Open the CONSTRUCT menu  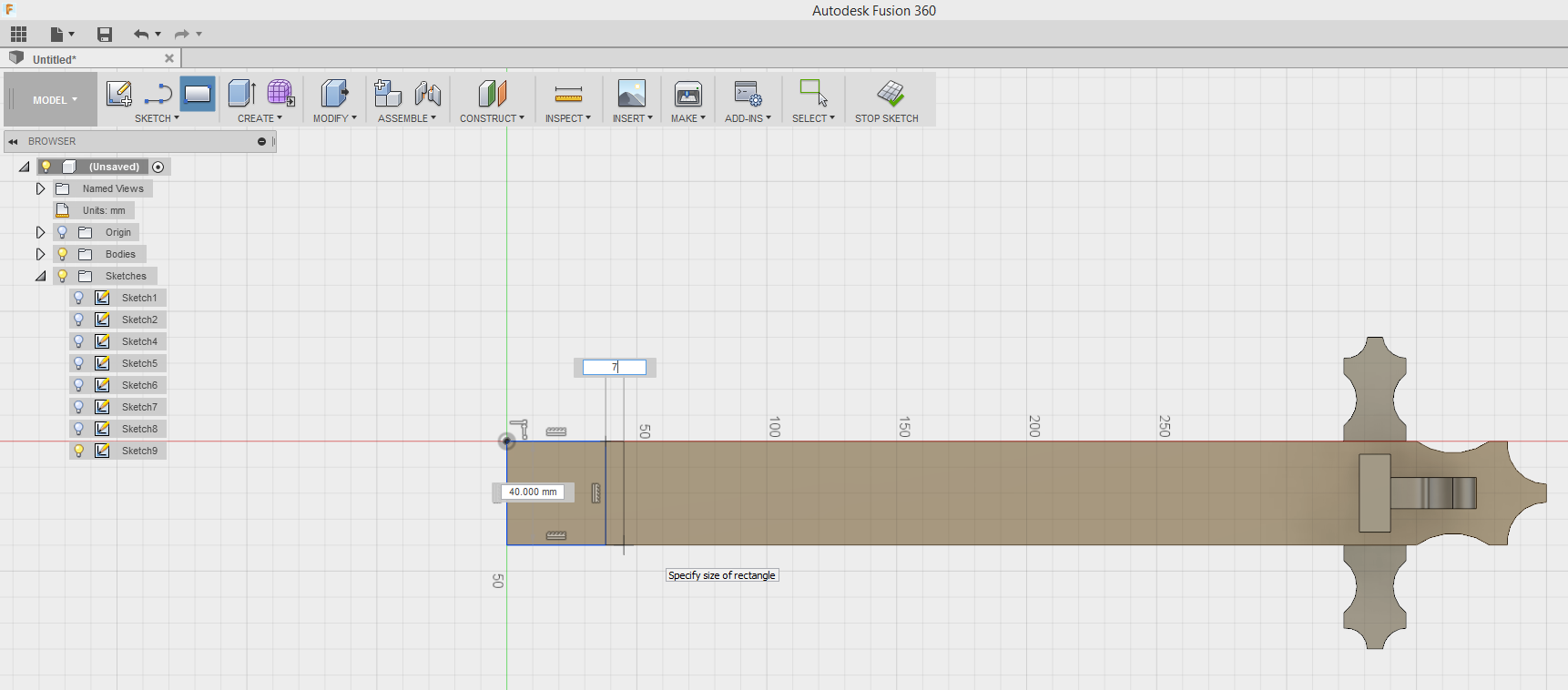point(492,118)
